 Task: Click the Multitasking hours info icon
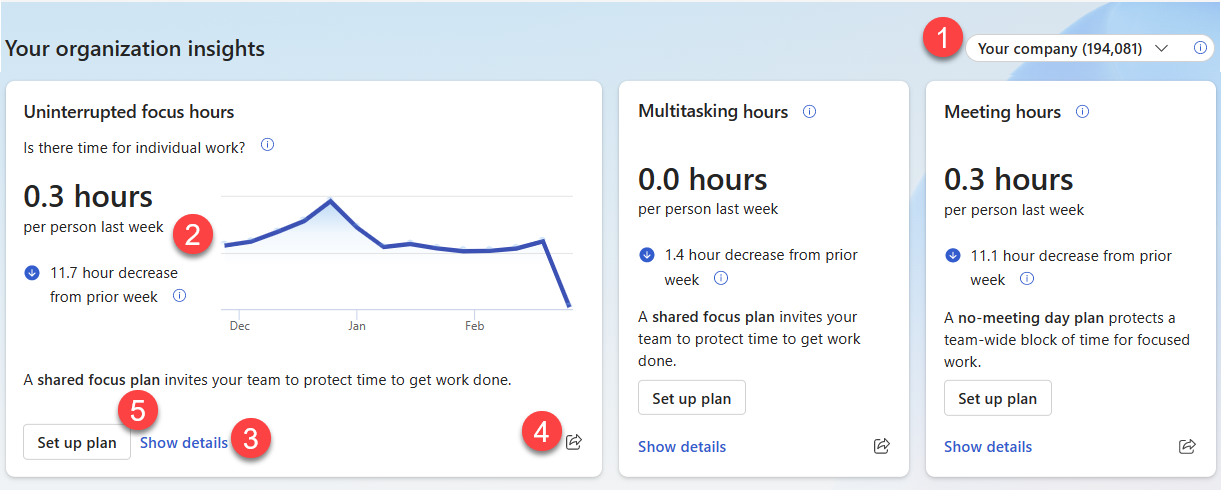coord(810,112)
